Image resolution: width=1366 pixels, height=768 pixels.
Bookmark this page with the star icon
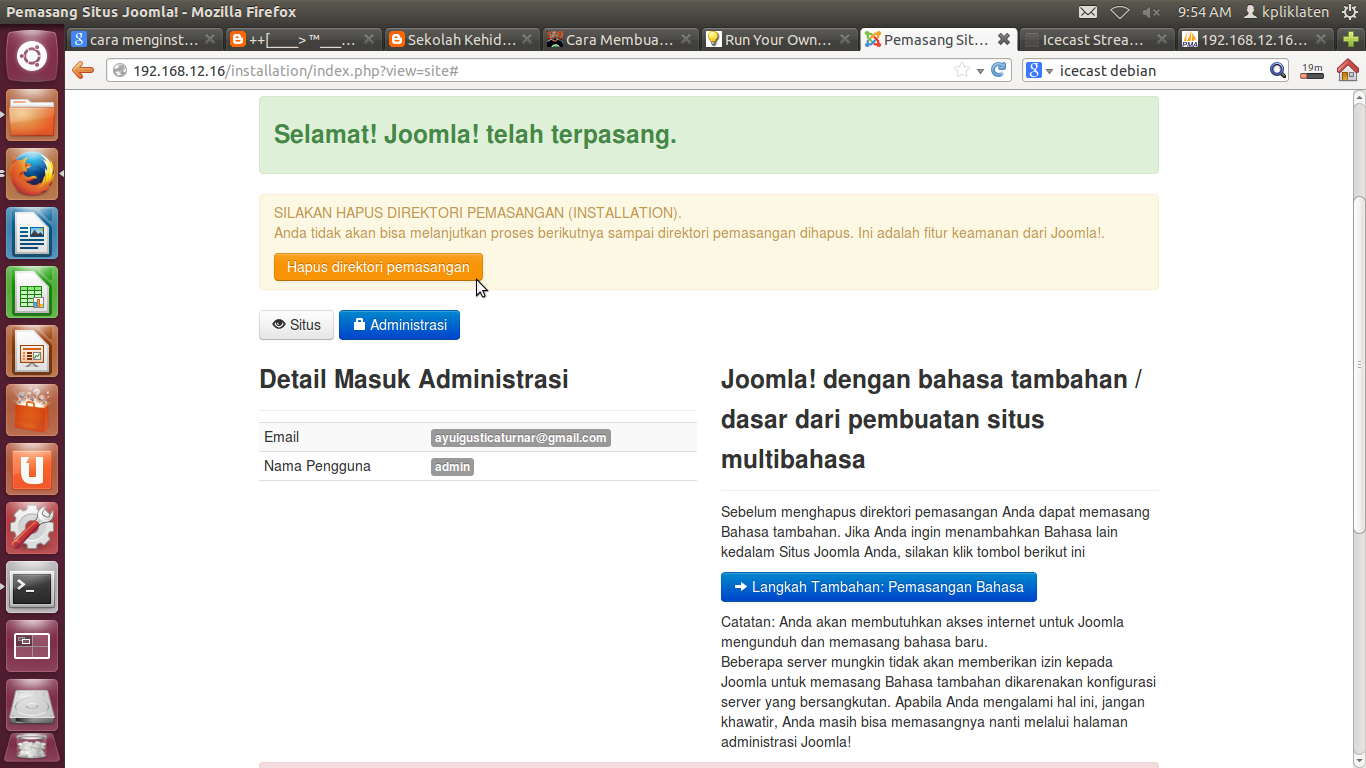point(962,70)
